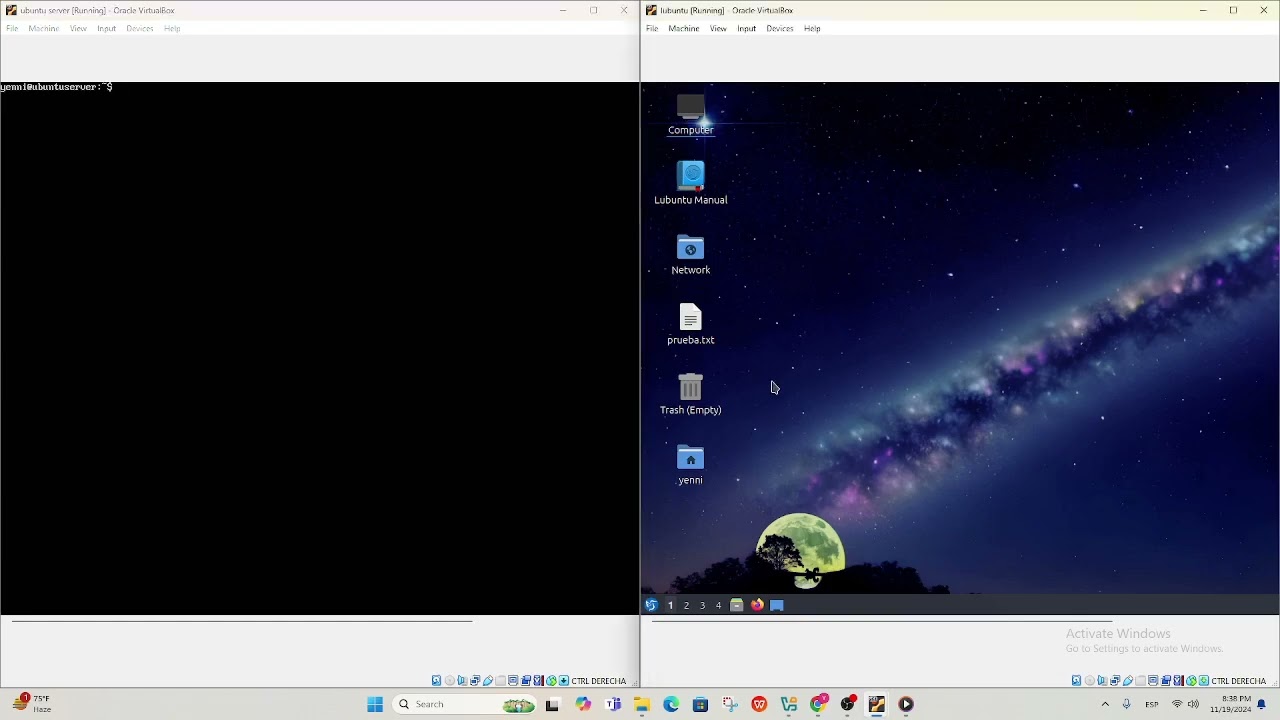Open Input menu in ubuntu server window
The image size is (1280, 720).
pyautogui.click(x=107, y=28)
